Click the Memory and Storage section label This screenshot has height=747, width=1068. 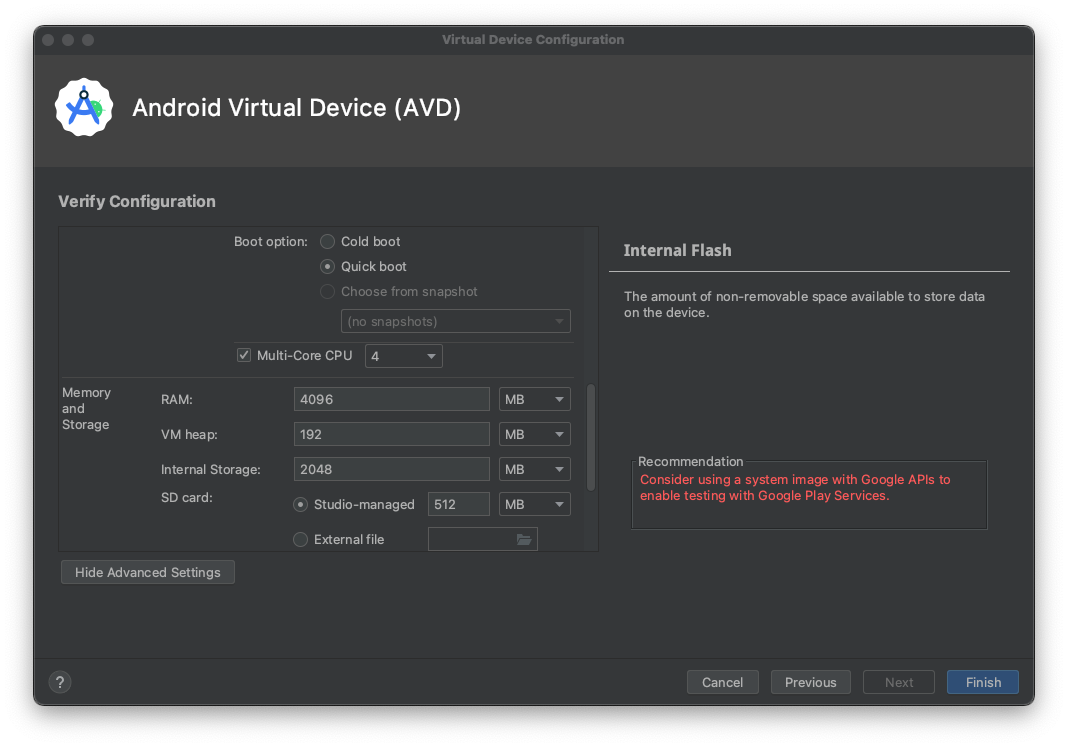click(x=87, y=409)
